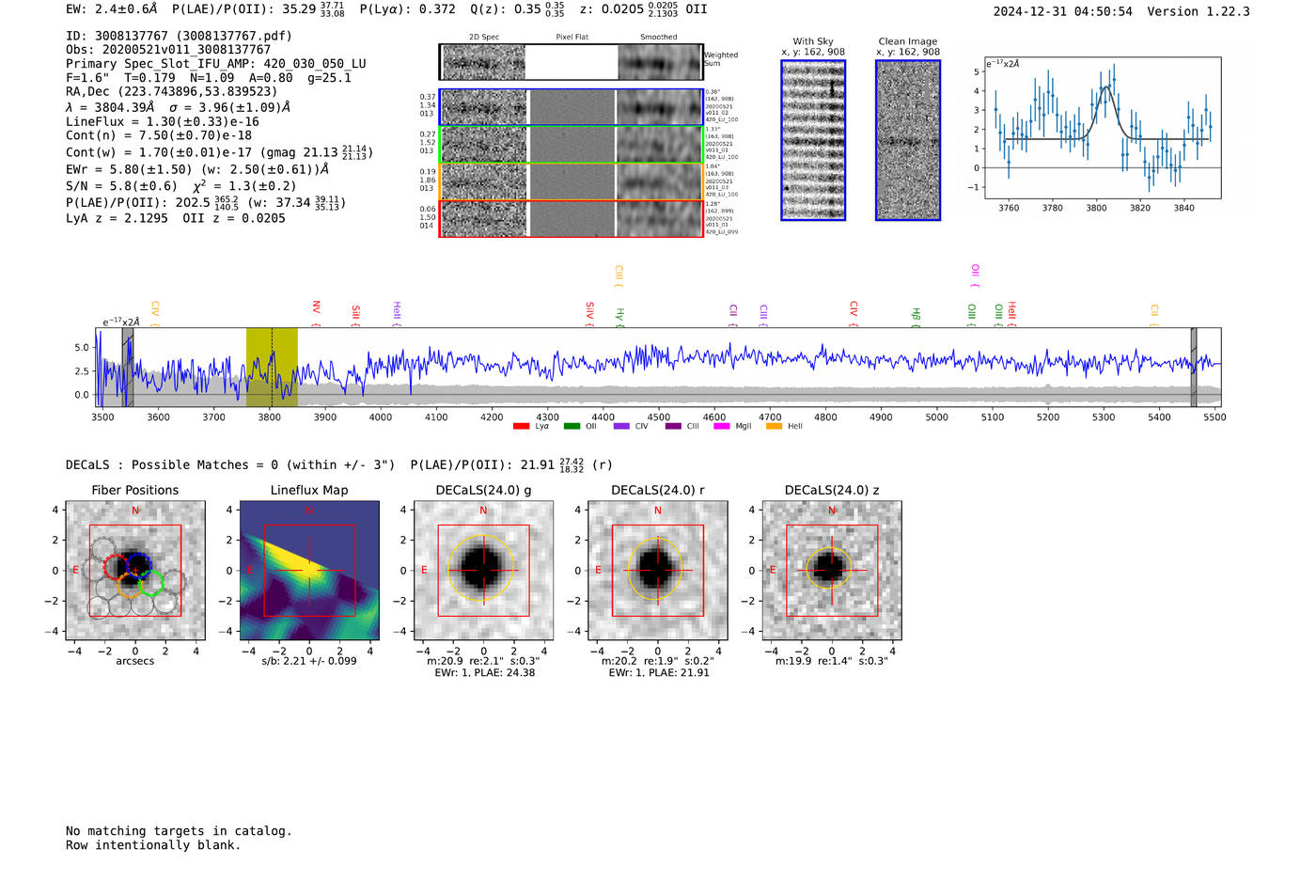Click the green OII legend swatch

click(572, 427)
